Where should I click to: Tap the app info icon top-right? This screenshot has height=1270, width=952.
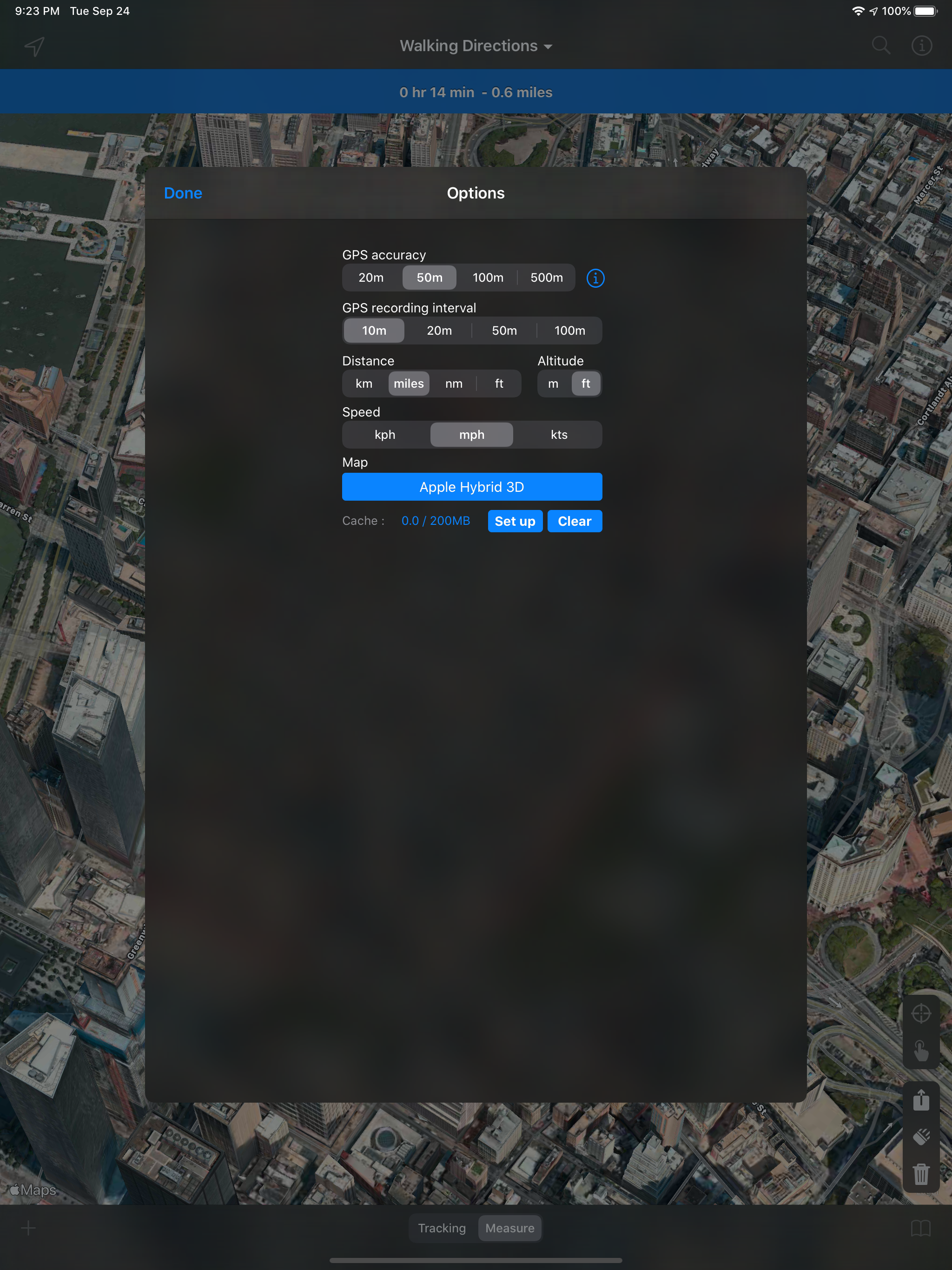[922, 46]
